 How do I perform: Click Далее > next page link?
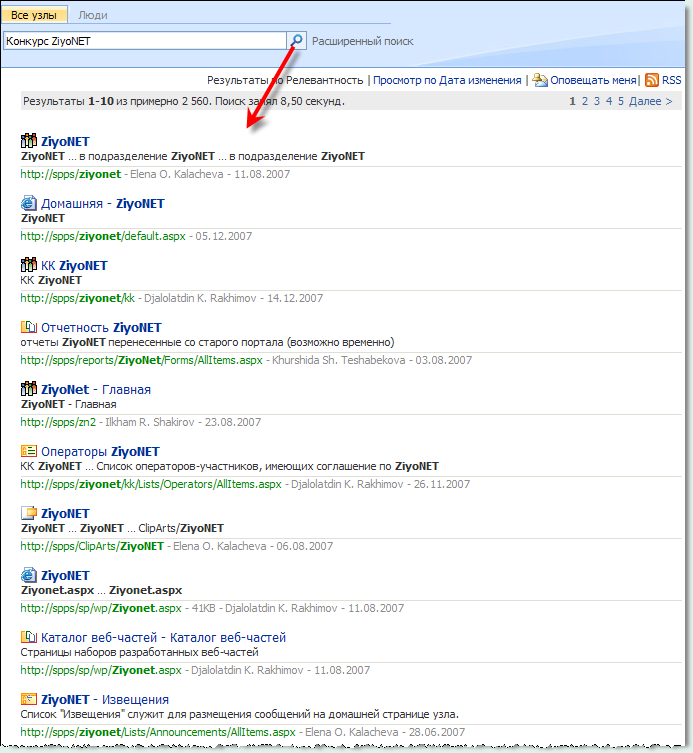pos(650,101)
